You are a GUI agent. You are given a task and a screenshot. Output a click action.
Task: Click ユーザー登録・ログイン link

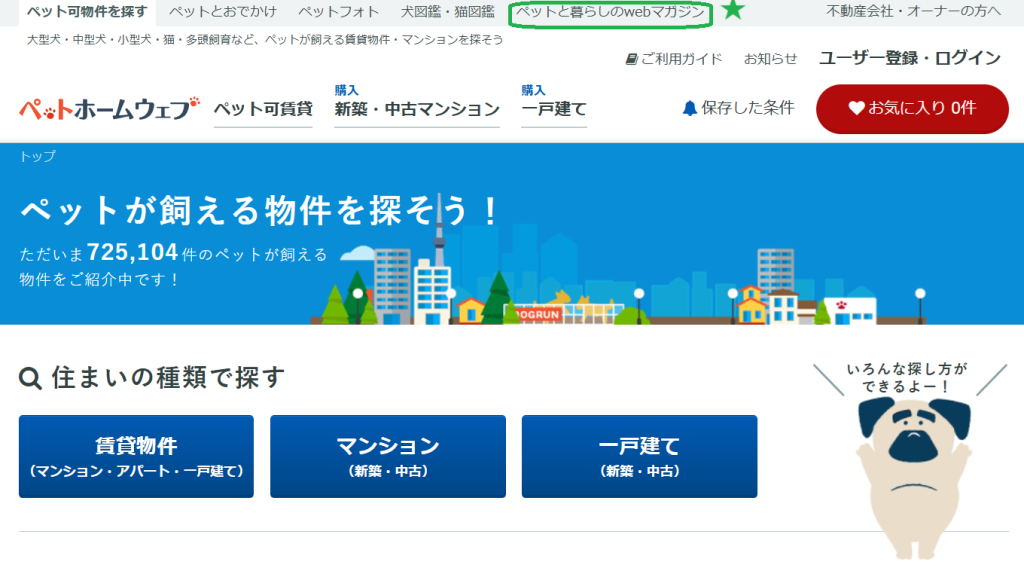909,58
